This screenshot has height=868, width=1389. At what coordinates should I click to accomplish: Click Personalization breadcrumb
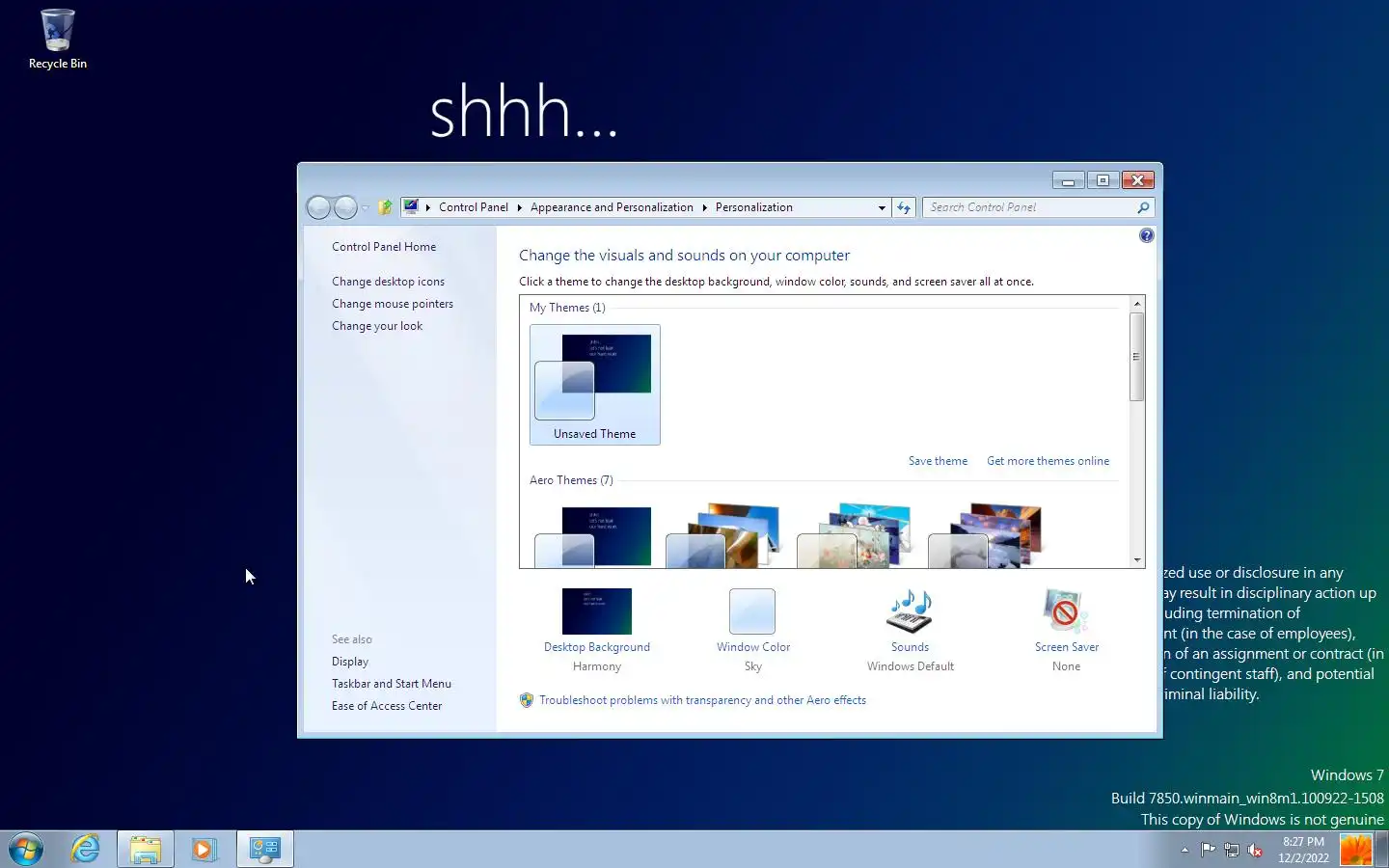click(753, 207)
